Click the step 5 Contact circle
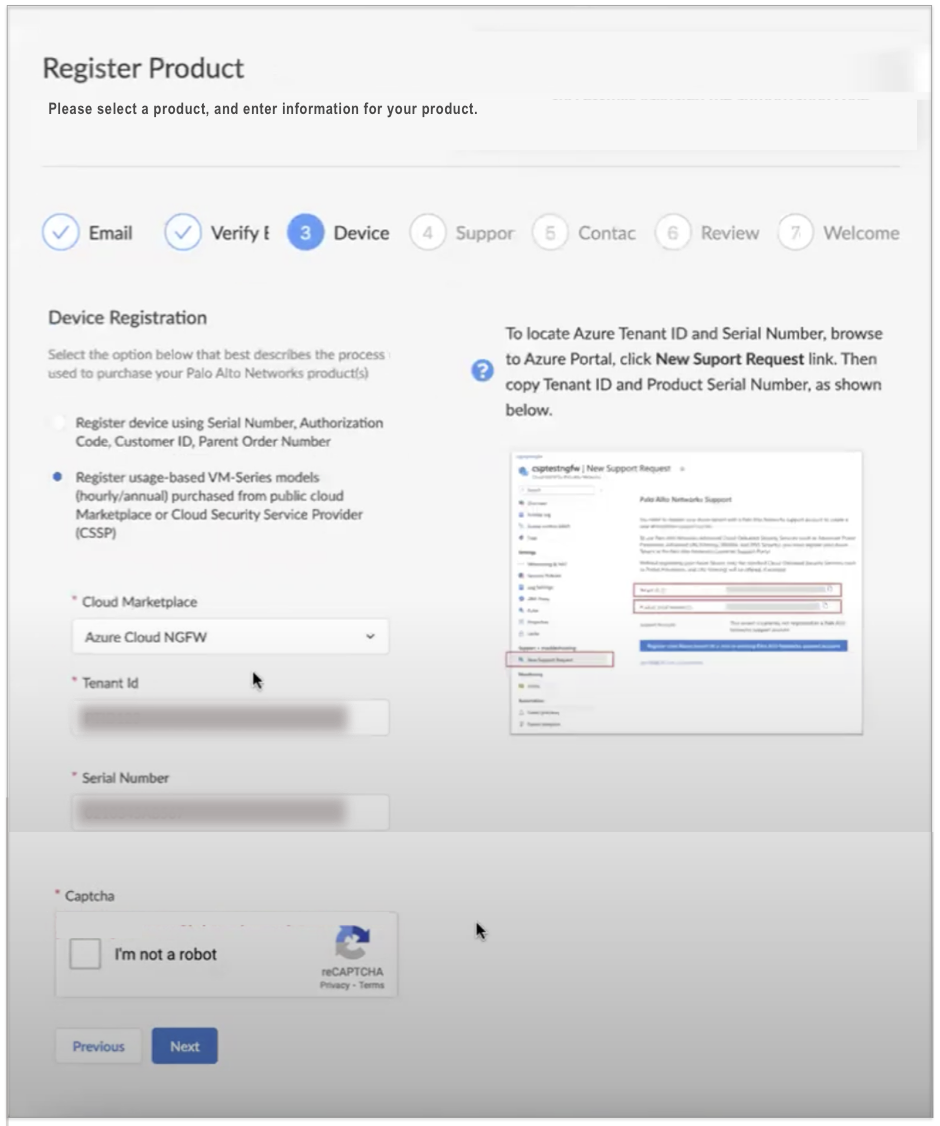Viewport: 940px width, 1126px height. click(x=551, y=231)
